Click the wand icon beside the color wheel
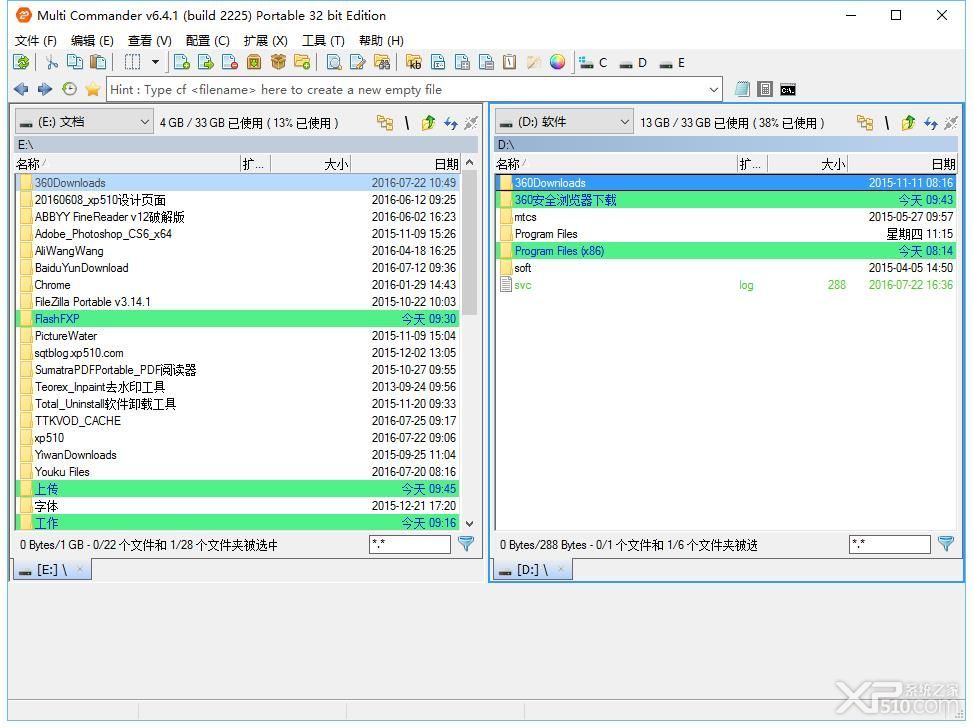 534,62
